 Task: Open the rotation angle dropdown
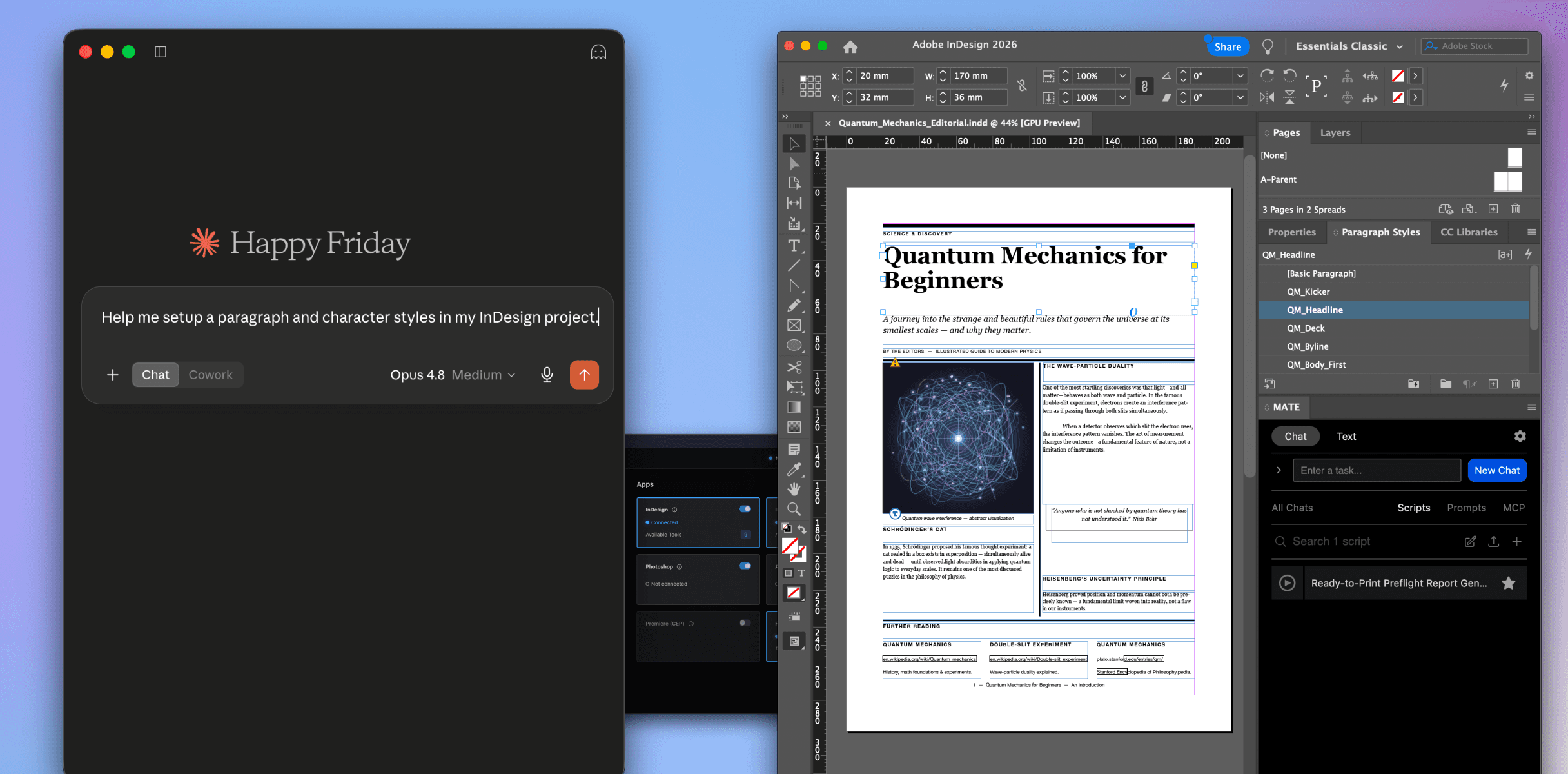(1240, 75)
